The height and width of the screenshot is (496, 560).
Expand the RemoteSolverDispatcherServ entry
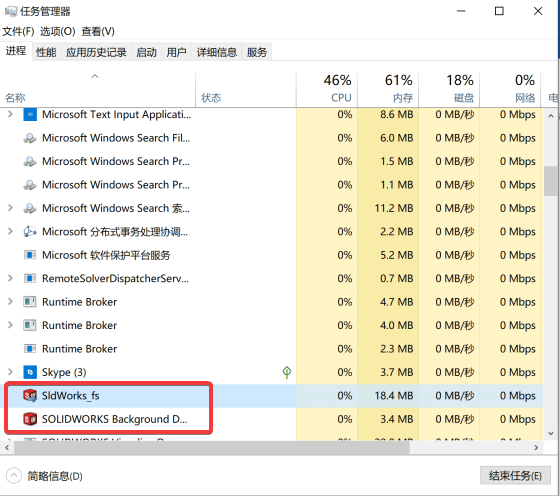tap(10, 279)
